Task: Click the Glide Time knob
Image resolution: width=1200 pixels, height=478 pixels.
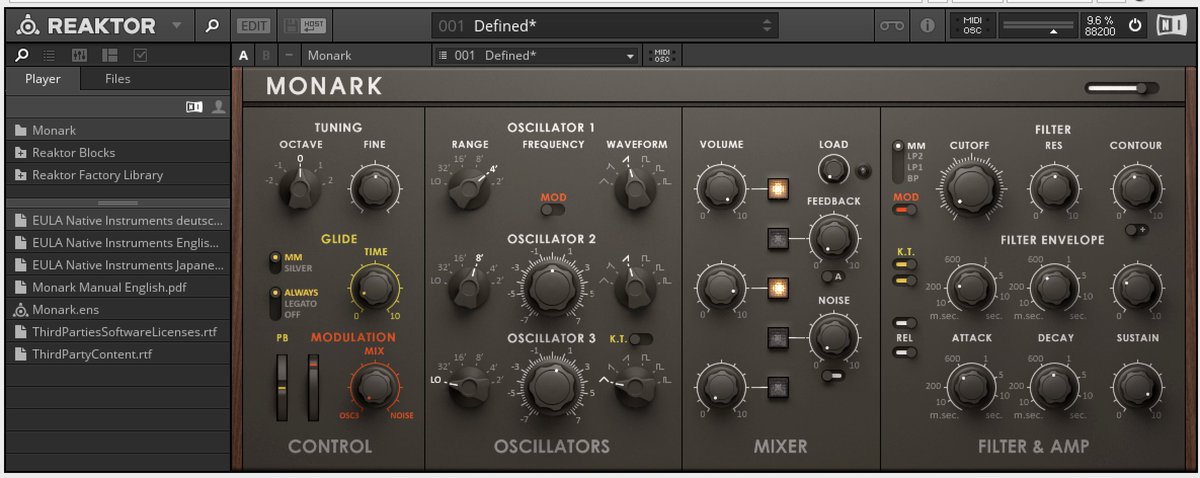Action: click(374, 287)
